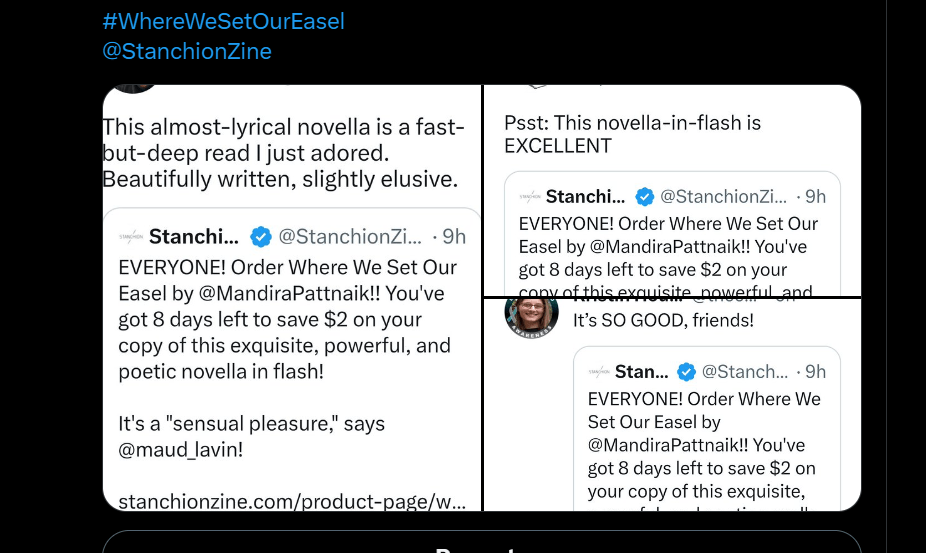Open the #WhereWeSetOurEasel hashtag
The width and height of the screenshot is (926, 553).
point(223,21)
